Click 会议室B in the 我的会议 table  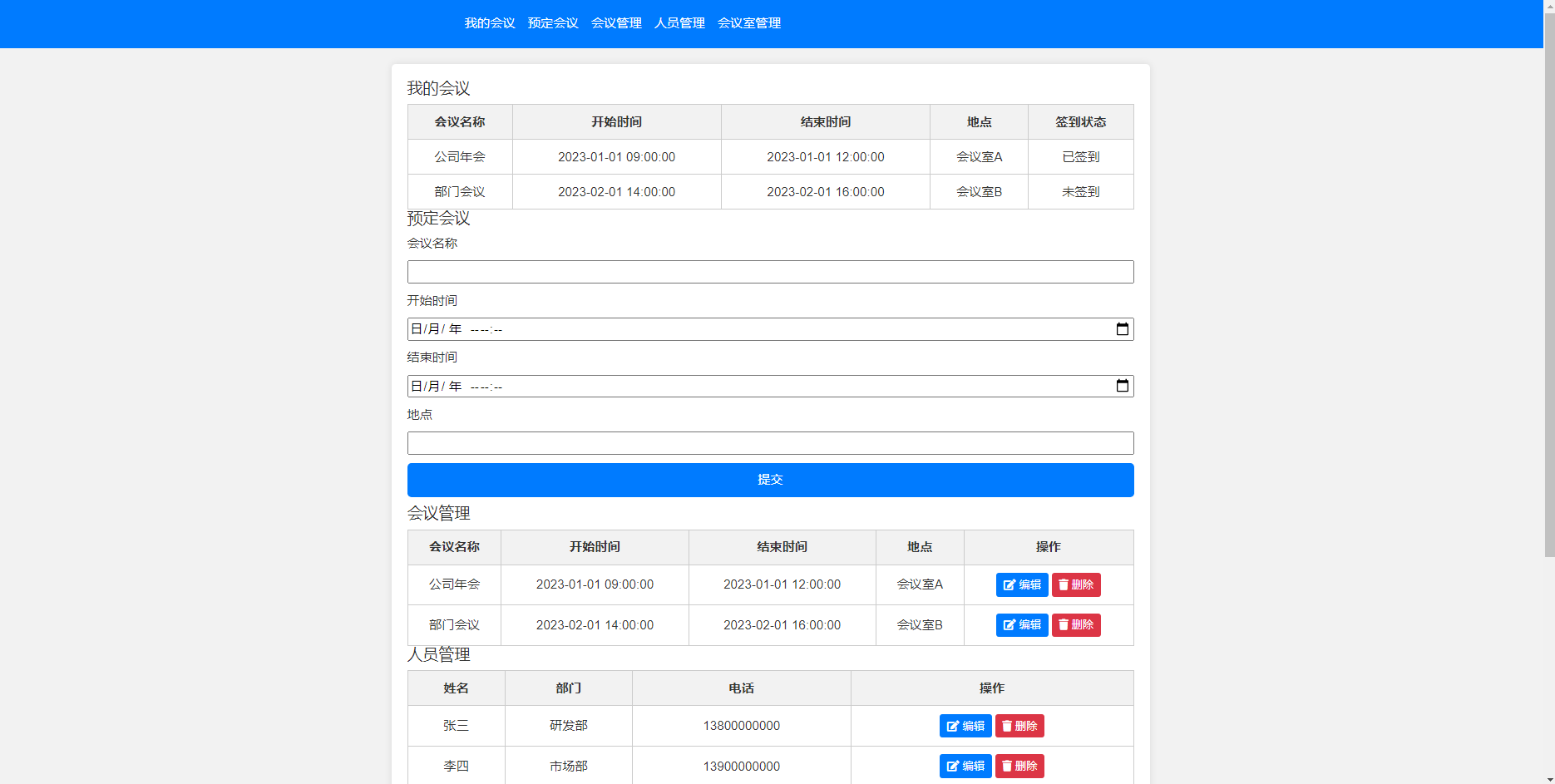pos(979,191)
